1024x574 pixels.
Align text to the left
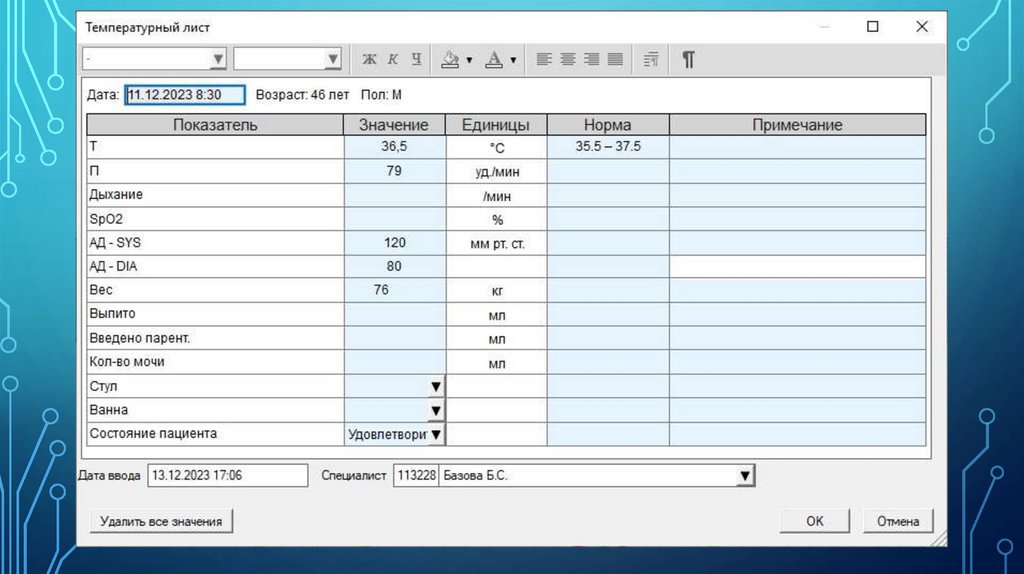544,60
